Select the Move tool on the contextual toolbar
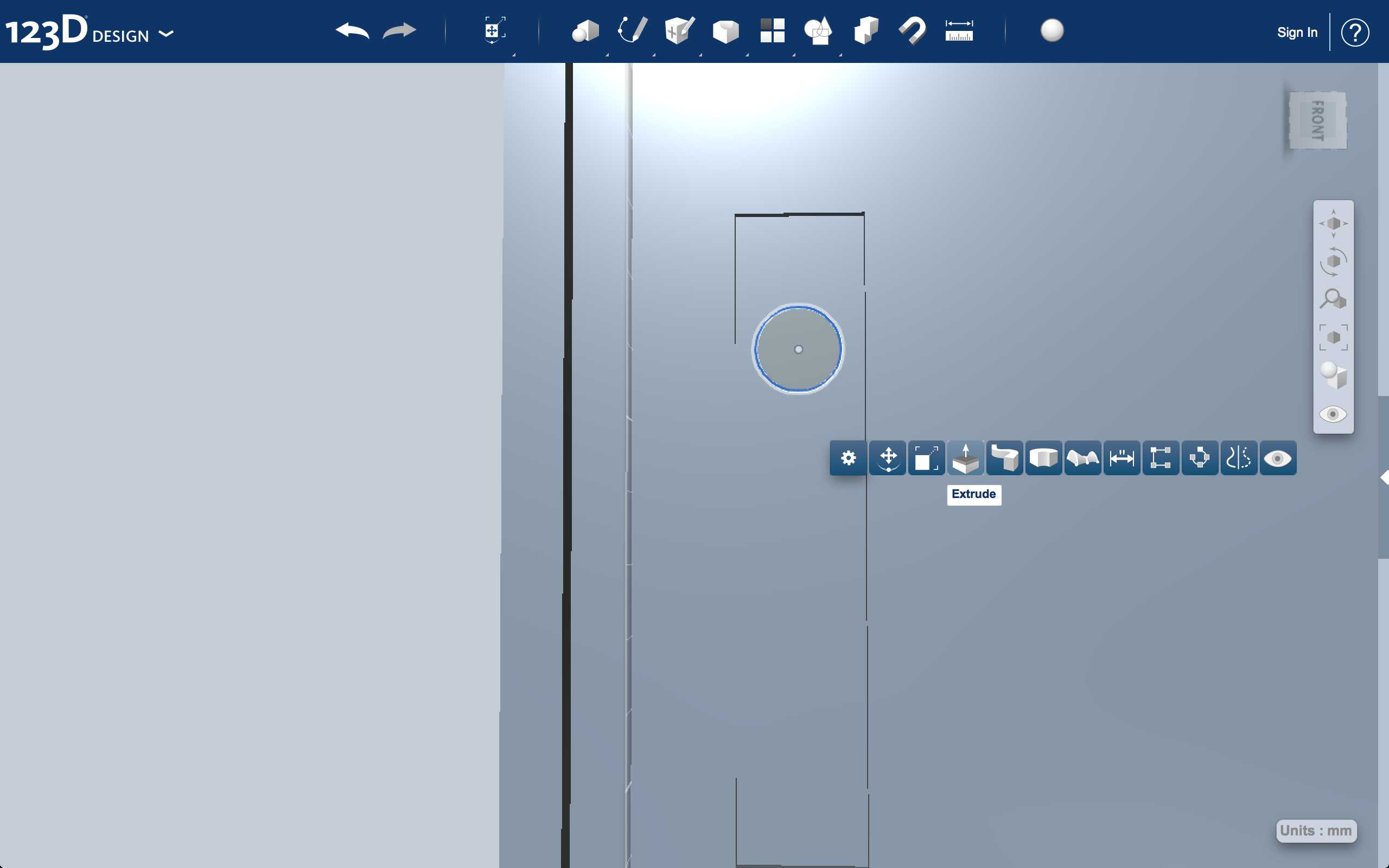This screenshot has height=868, width=1389. click(887, 457)
